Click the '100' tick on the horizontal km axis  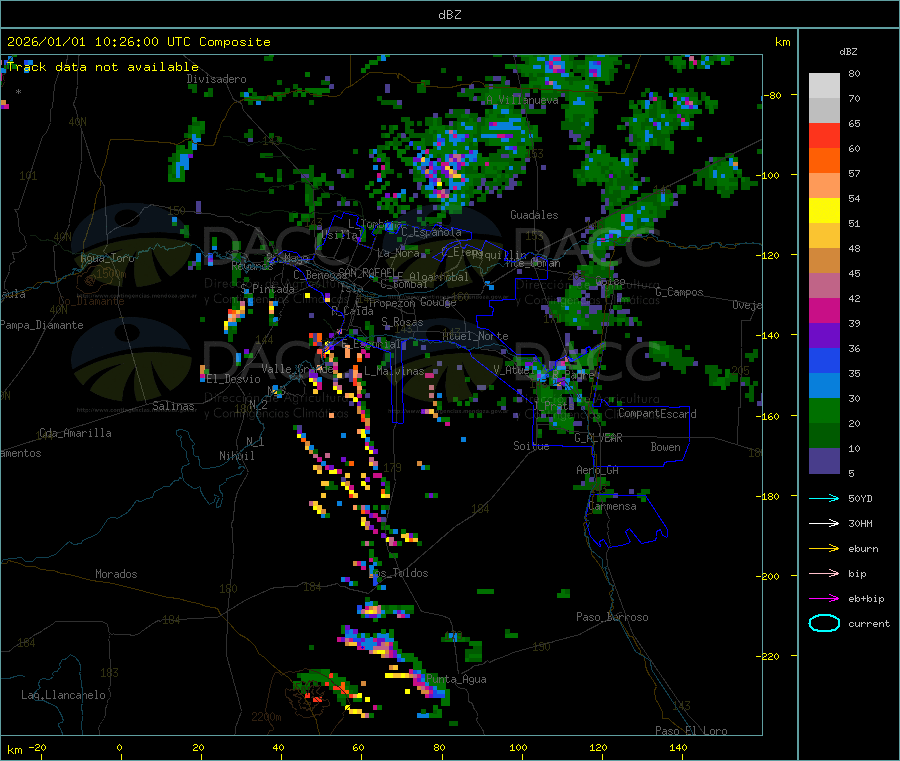pyautogui.click(x=518, y=747)
